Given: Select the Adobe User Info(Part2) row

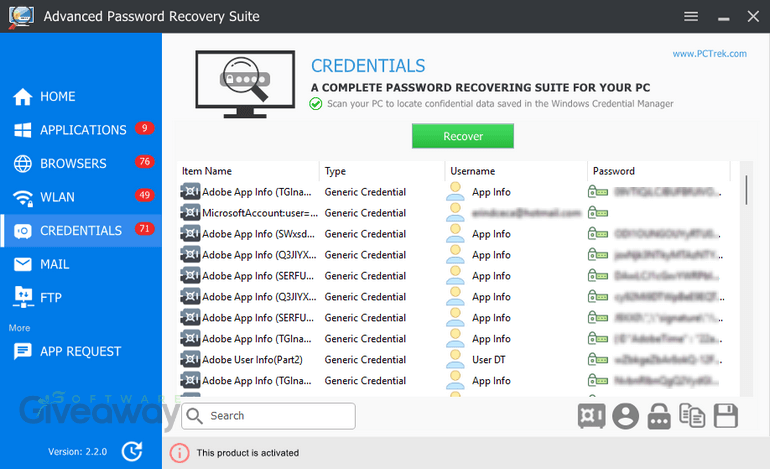Looking at the screenshot, I should click(x=458, y=359).
